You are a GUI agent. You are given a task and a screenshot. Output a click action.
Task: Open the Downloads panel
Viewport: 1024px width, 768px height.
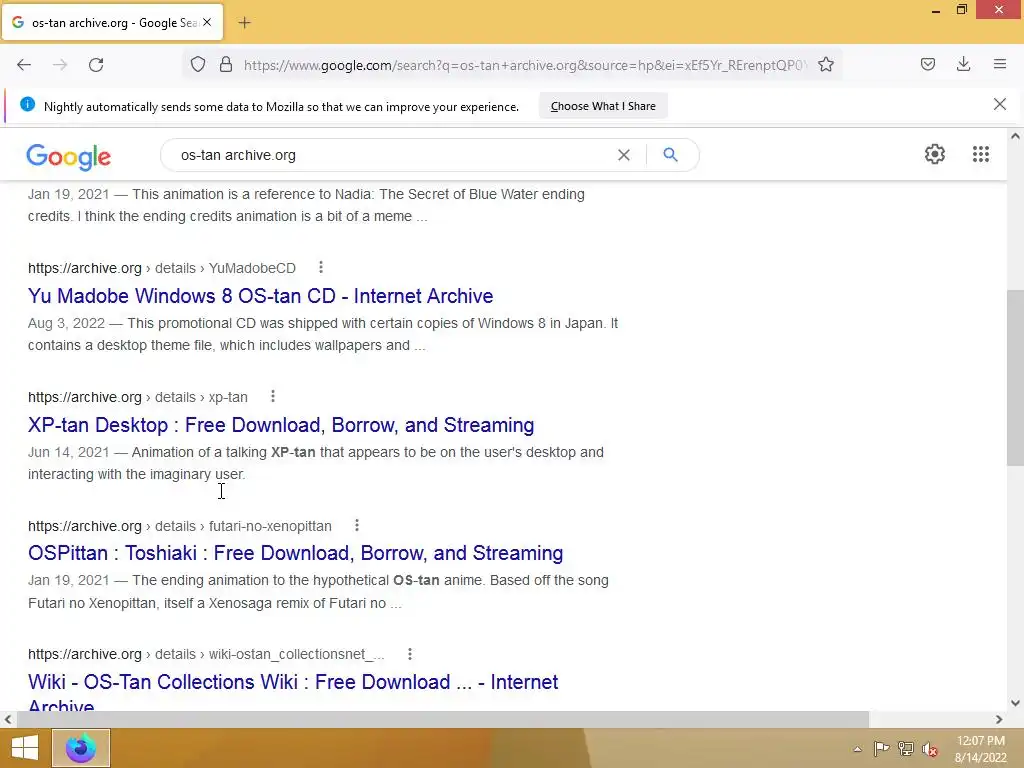[963, 64]
